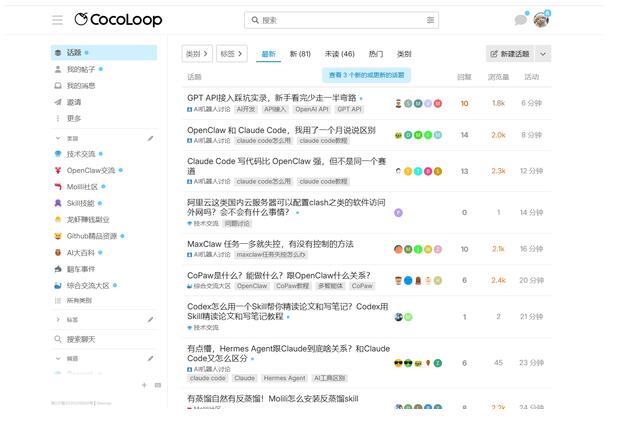Click the AI大百科 category icon

point(58,253)
